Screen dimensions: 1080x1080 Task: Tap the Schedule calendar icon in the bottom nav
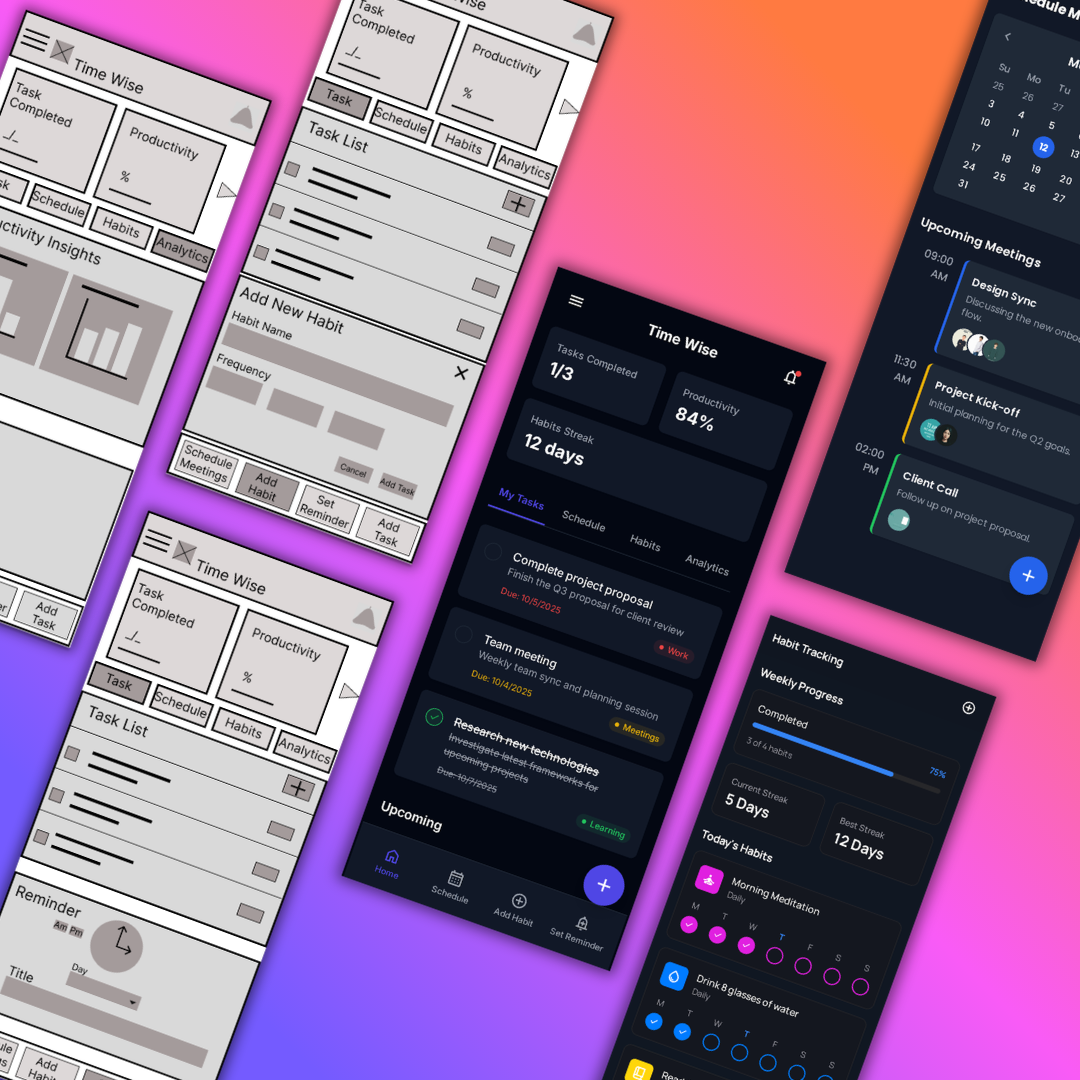(x=455, y=879)
